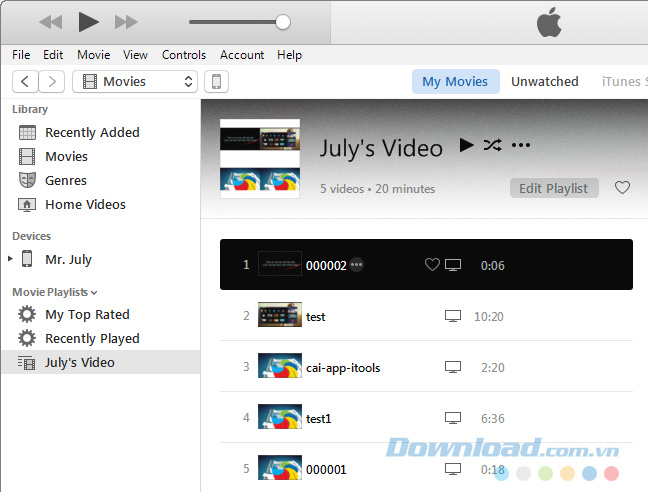
Task: Open My Top Rated playlist
Action: [87, 315]
